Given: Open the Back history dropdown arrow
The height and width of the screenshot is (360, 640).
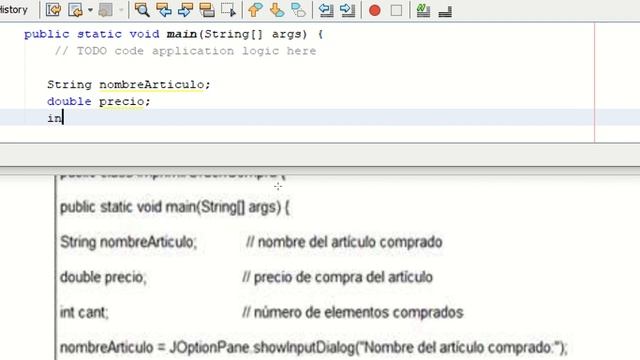Looking at the screenshot, I should (x=90, y=10).
